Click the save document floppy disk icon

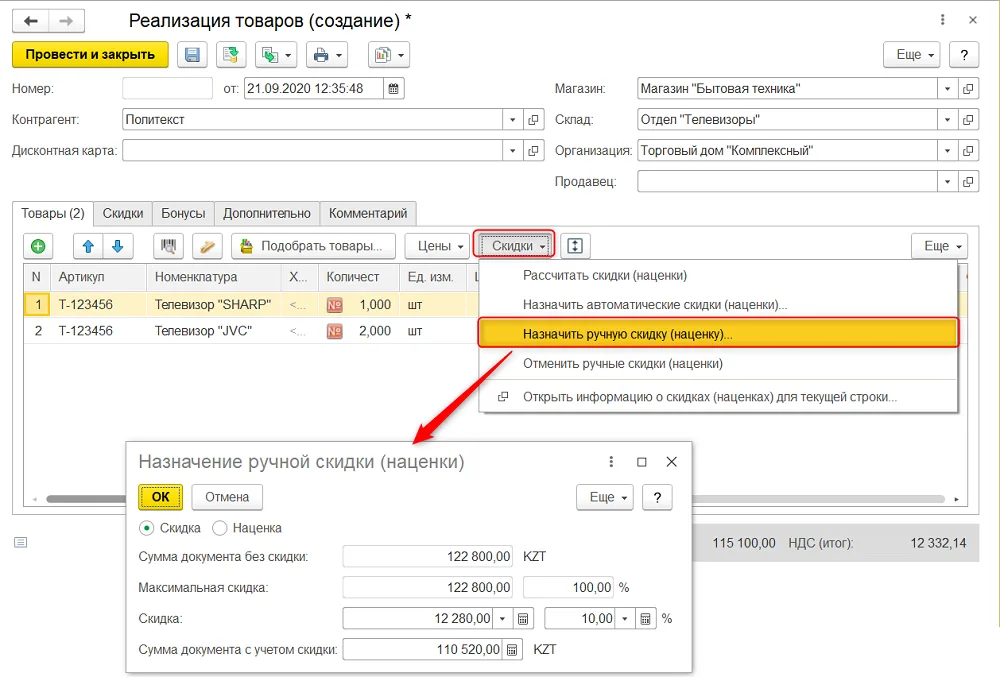[192, 55]
